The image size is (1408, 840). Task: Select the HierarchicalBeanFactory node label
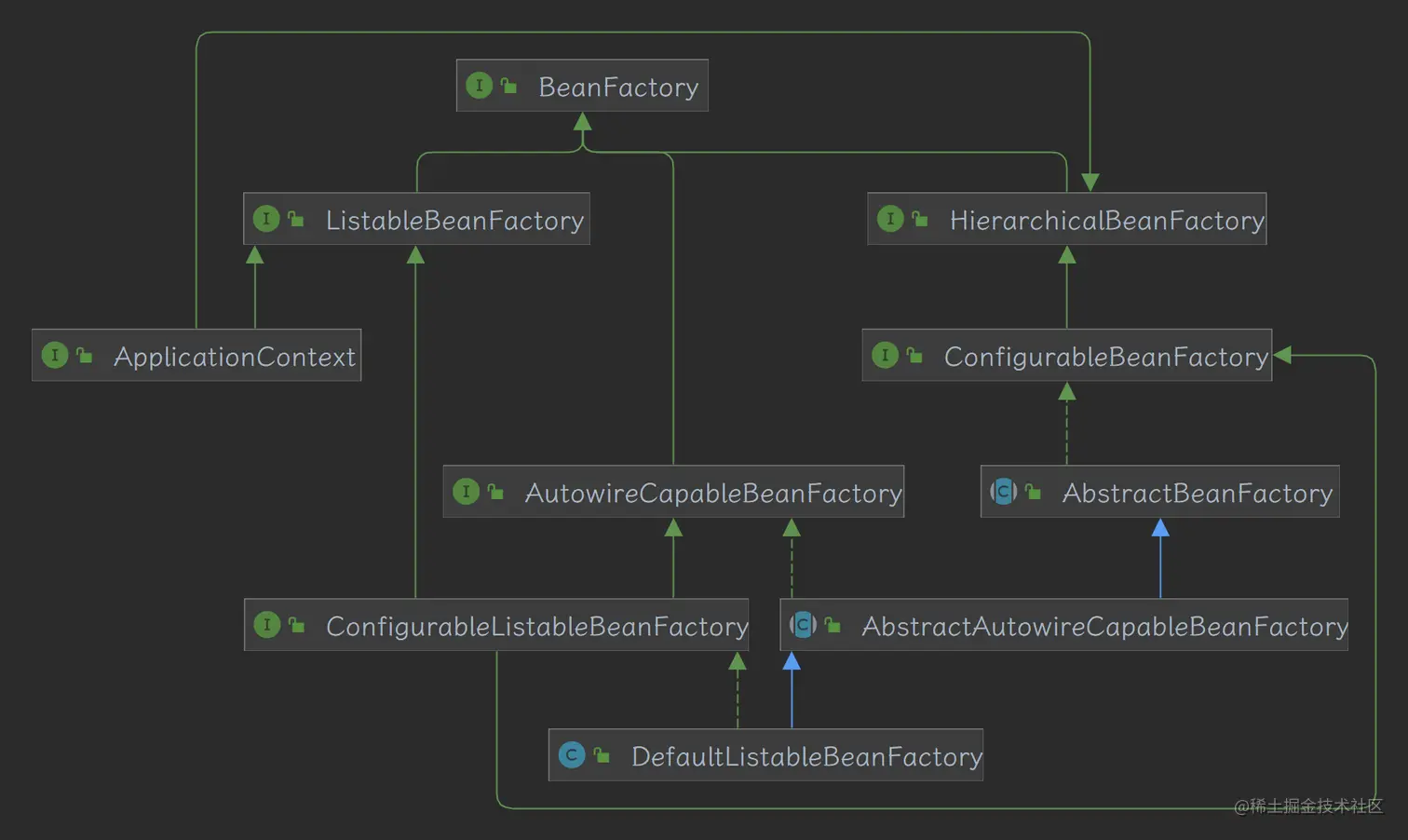[1107, 220]
